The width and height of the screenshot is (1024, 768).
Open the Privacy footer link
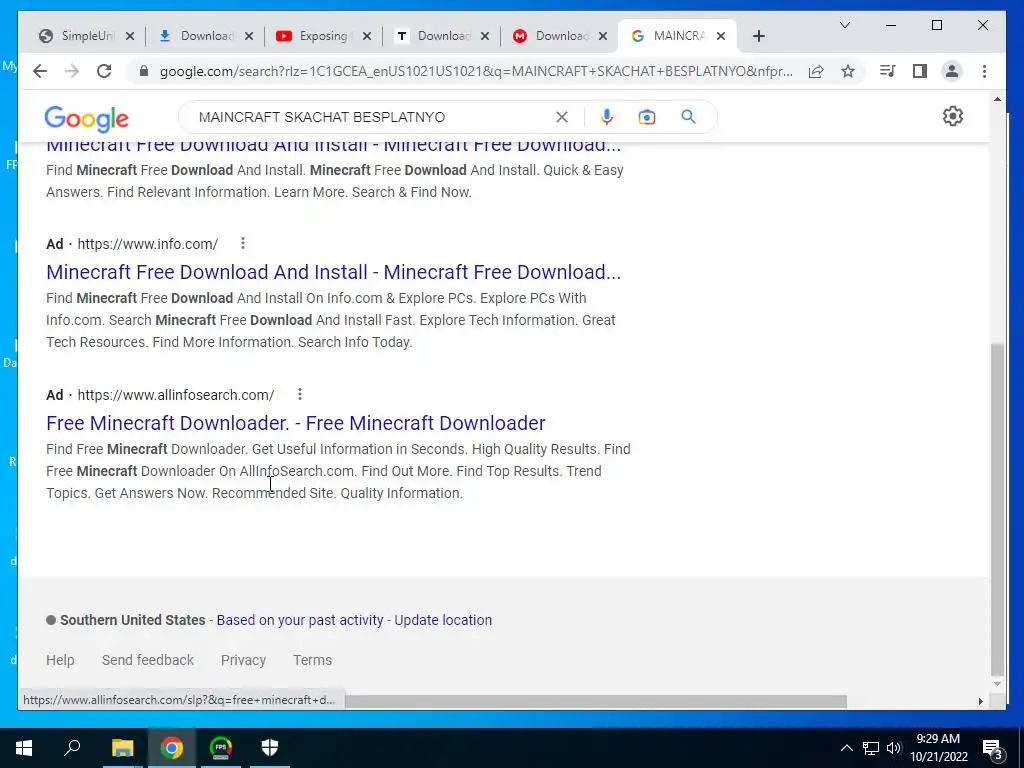[x=243, y=660]
